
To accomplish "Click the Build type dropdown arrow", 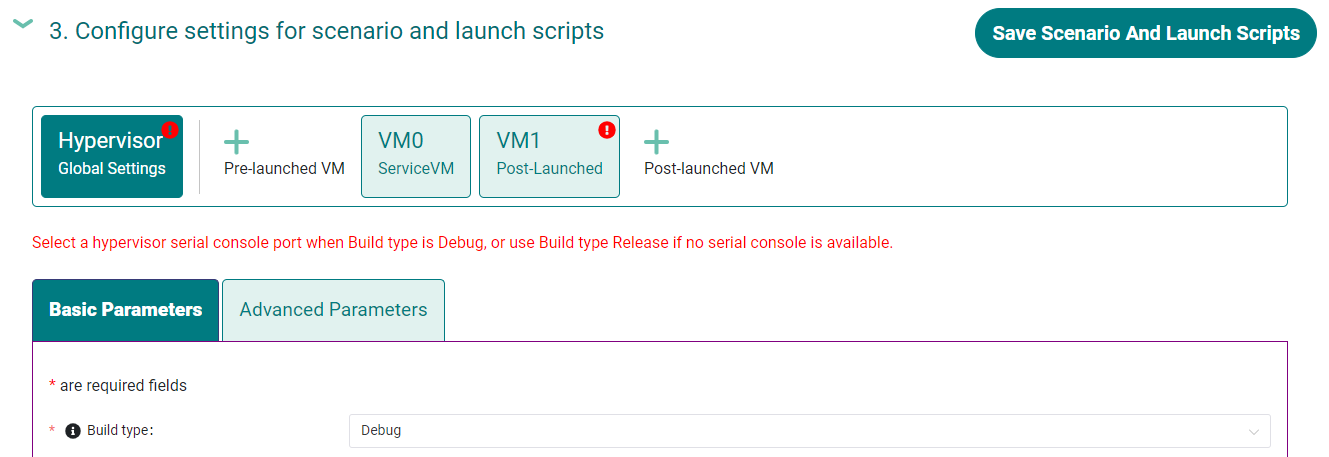I will (x=1254, y=431).
